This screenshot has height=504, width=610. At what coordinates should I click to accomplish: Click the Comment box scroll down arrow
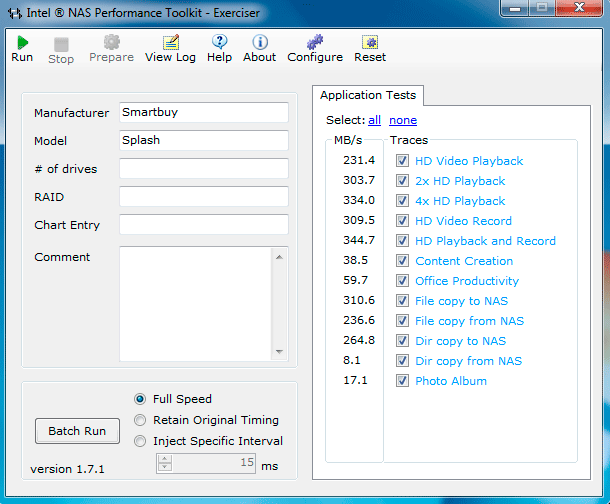coord(279,350)
